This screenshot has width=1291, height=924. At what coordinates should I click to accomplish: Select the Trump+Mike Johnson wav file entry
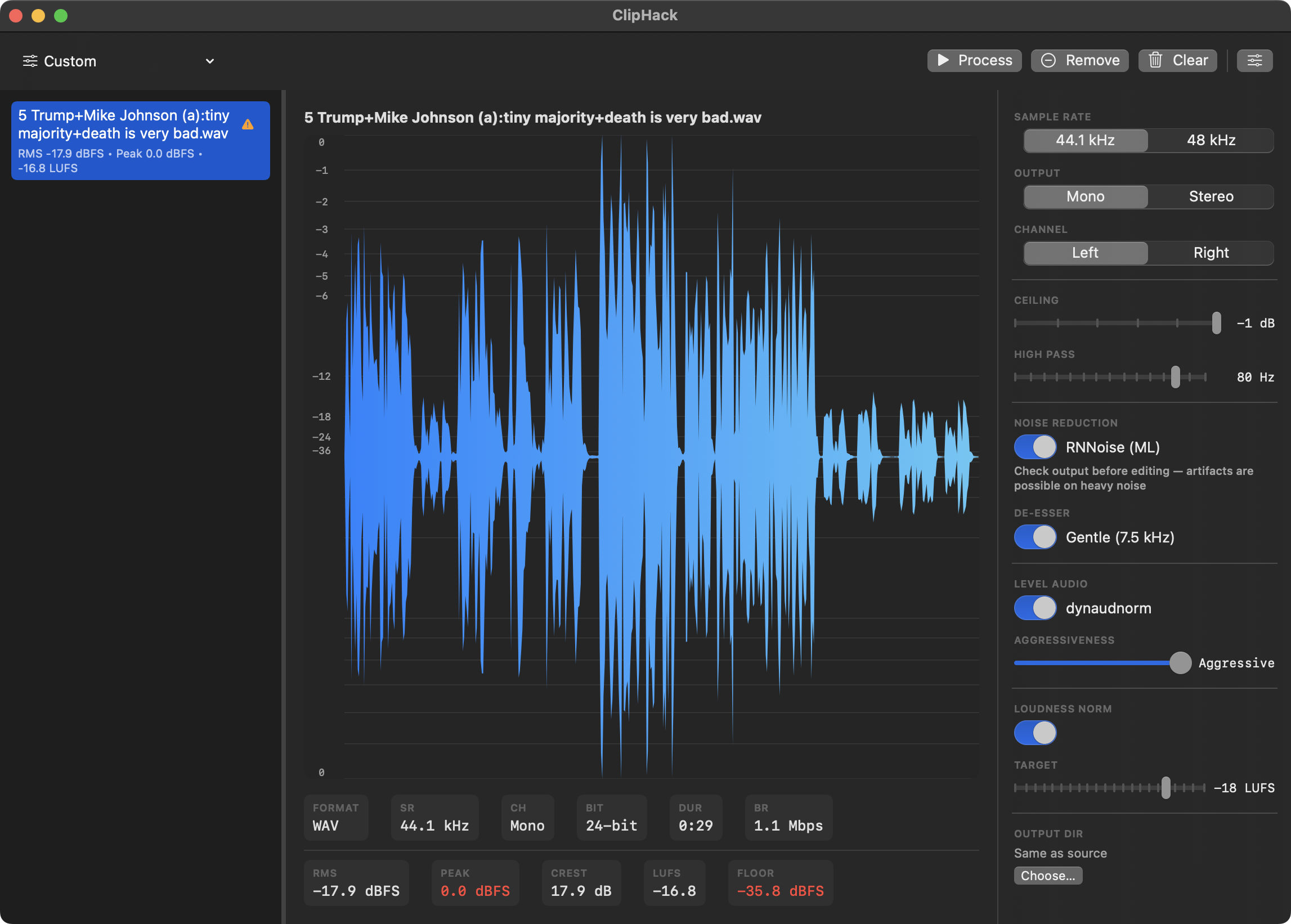point(140,141)
